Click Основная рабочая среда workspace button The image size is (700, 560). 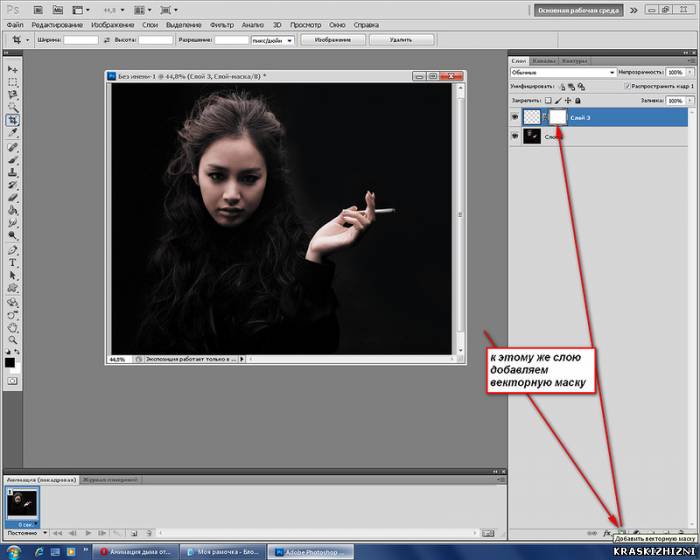[578, 10]
